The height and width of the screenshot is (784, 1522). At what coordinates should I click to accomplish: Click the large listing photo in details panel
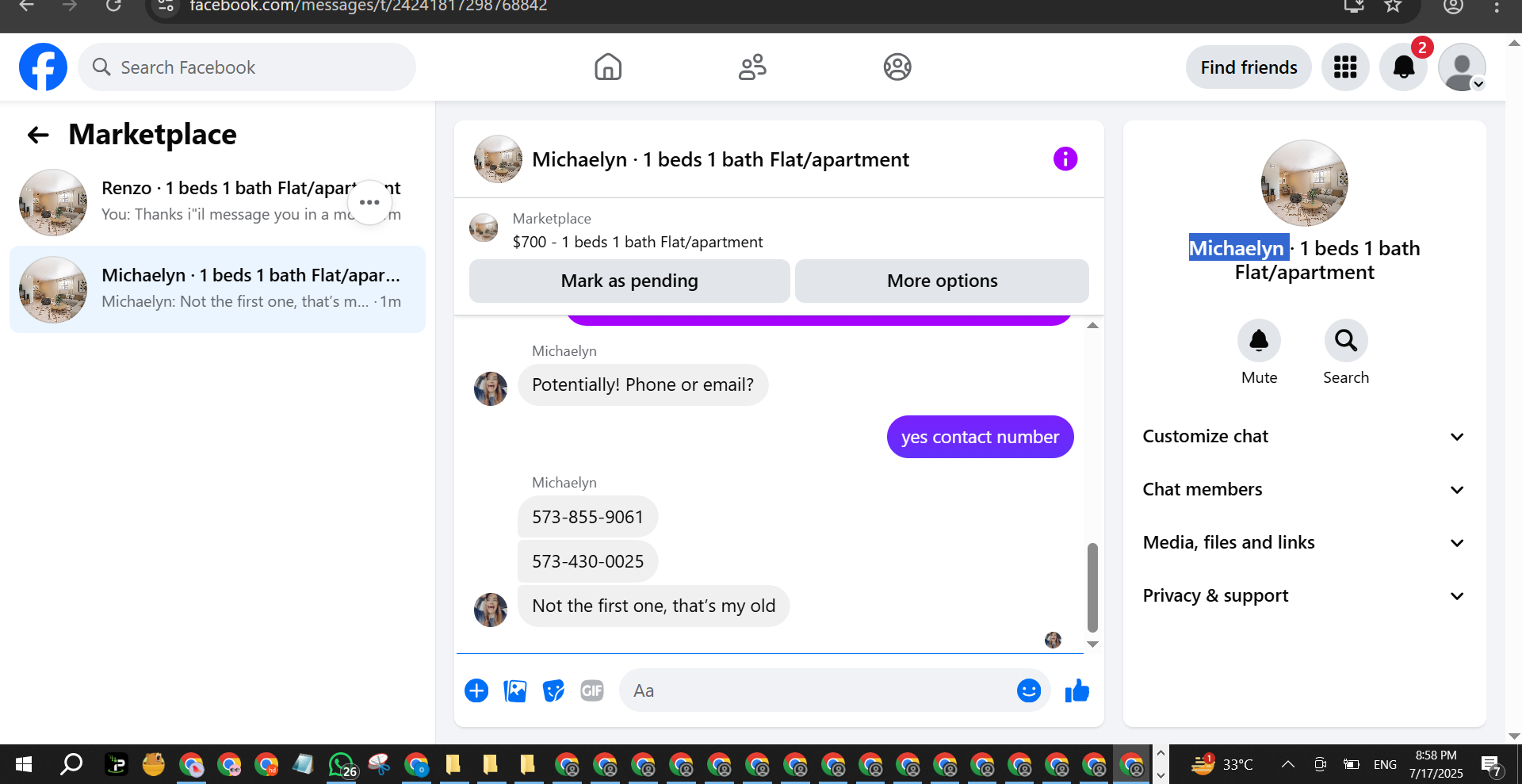pos(1304,183)
